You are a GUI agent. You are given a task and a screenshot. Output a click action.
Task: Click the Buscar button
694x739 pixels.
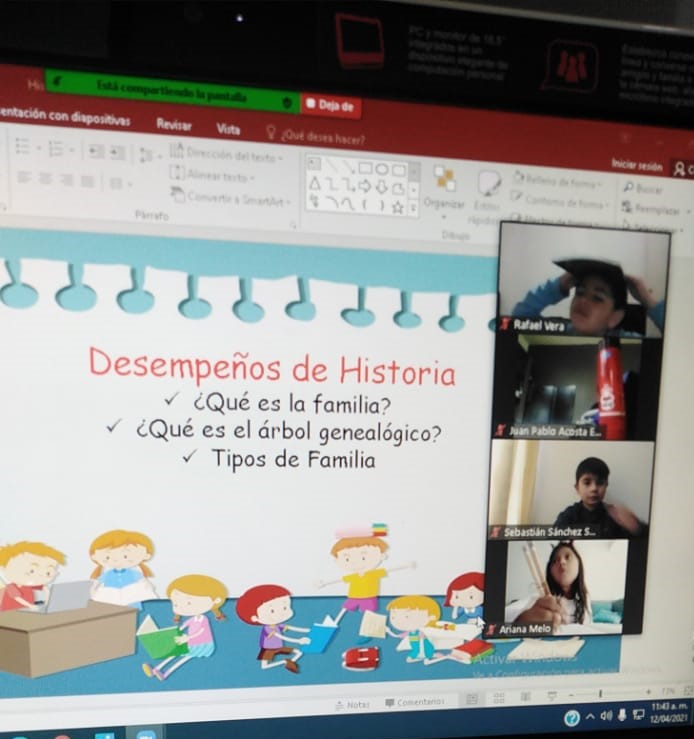[x=644, y=189]
